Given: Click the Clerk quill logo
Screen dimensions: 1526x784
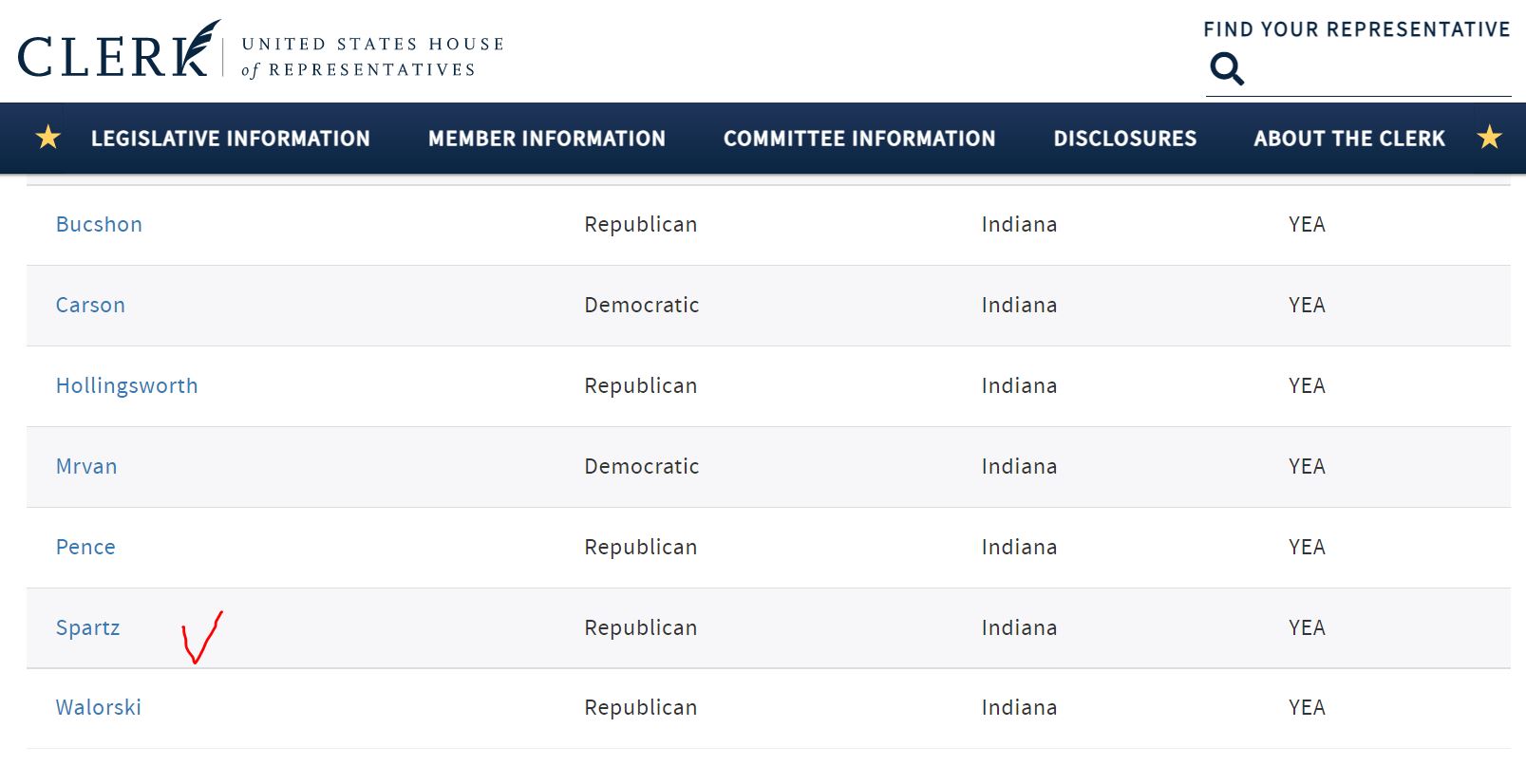Looking at the screenshot, I should 119,49.
